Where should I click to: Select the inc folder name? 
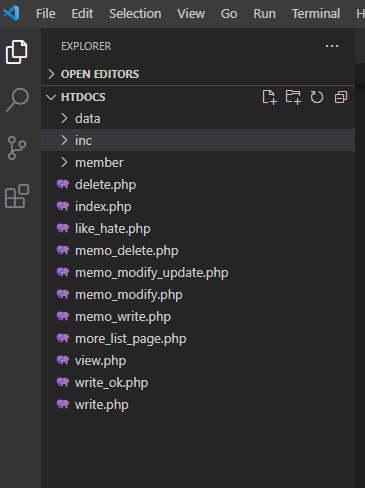click(x=83, y=141)
